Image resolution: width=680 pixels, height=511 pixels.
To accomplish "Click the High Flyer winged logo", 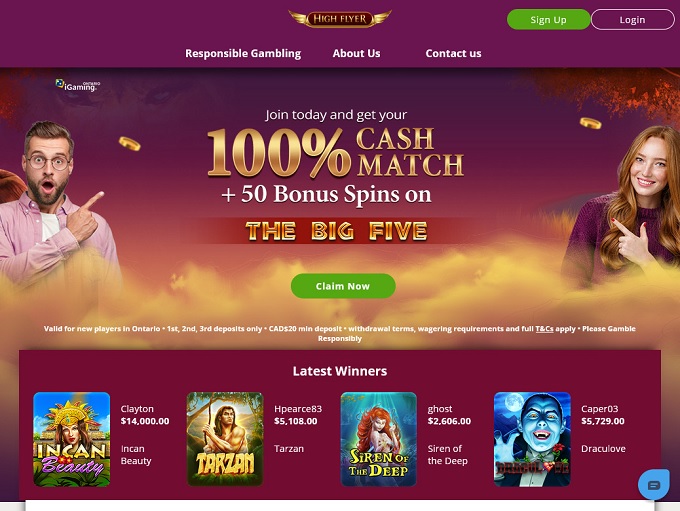I will click(340, 19).
